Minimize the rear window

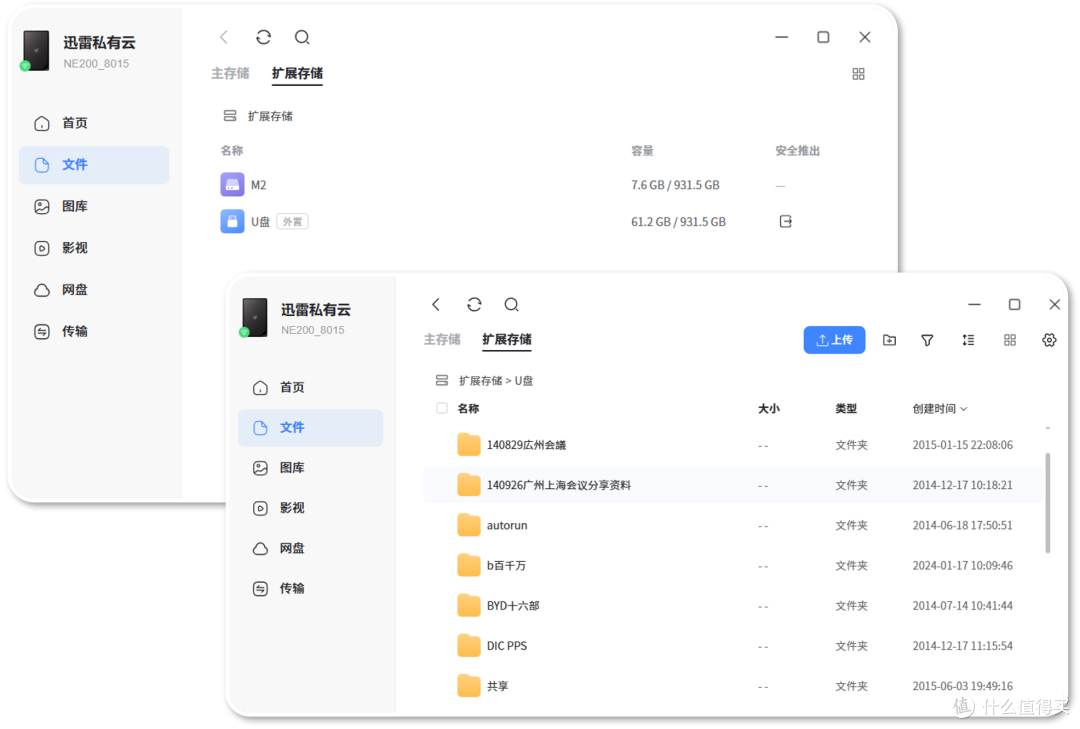(x=781, y=37)
